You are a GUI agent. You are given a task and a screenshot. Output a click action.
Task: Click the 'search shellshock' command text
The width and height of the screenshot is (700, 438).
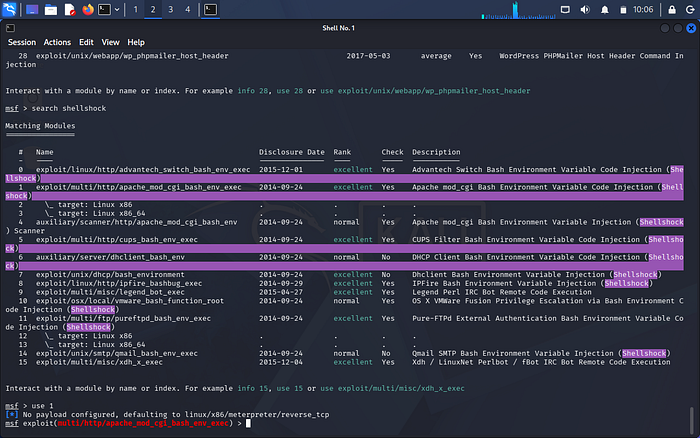point(69,108)
